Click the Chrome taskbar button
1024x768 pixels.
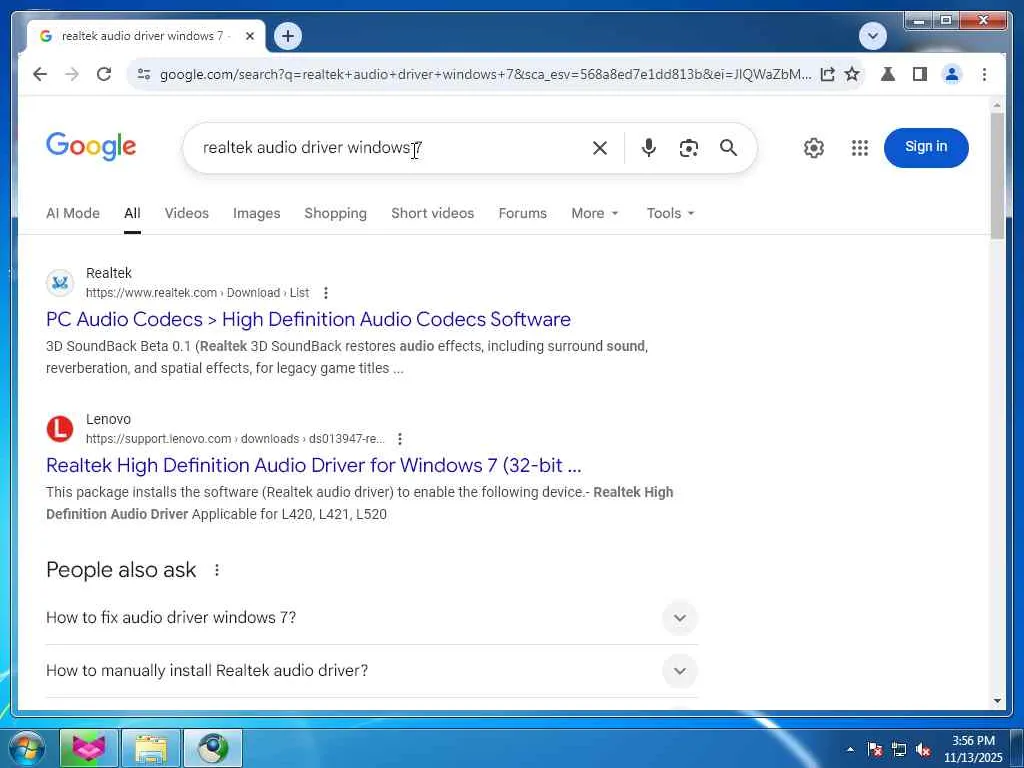click(213, 748)
